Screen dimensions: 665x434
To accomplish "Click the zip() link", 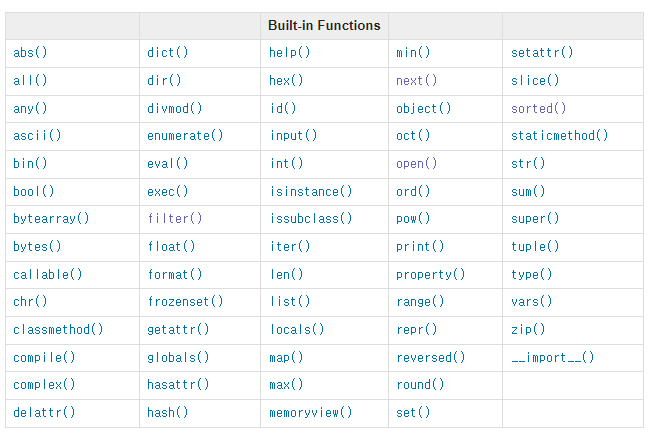I will pos(528,329).
